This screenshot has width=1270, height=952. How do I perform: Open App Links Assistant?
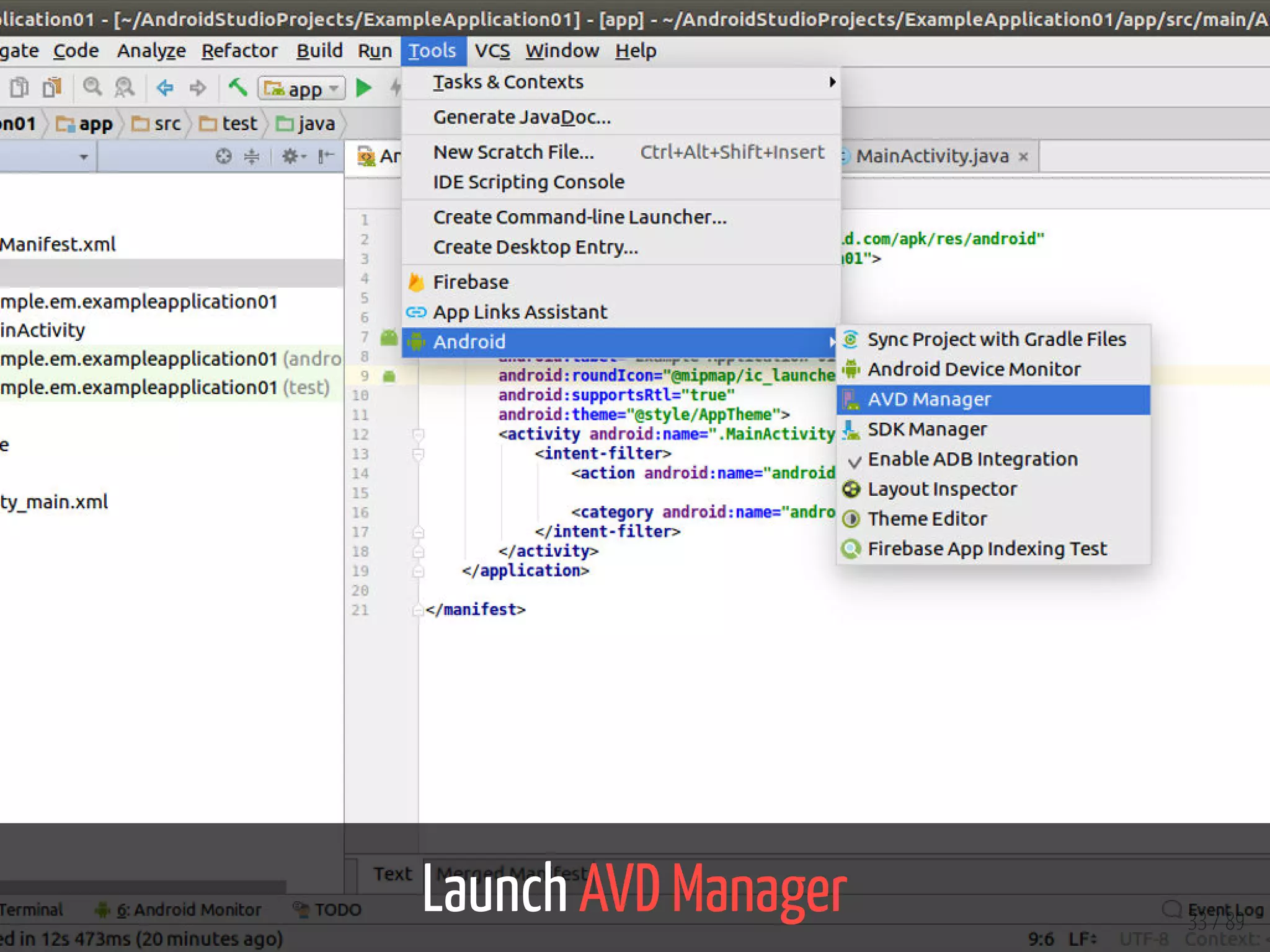(621, 312)
